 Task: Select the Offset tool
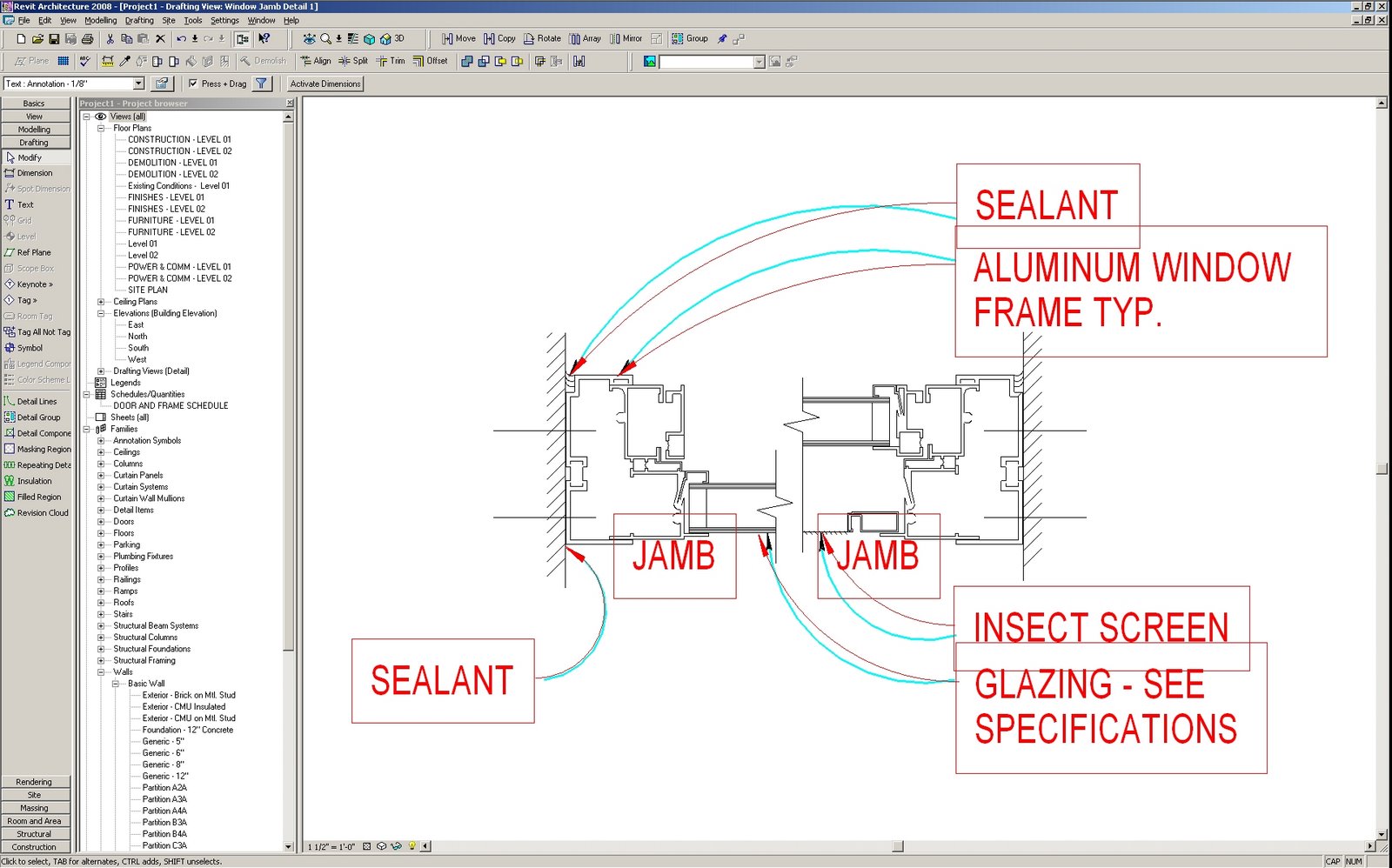(431, 62)
